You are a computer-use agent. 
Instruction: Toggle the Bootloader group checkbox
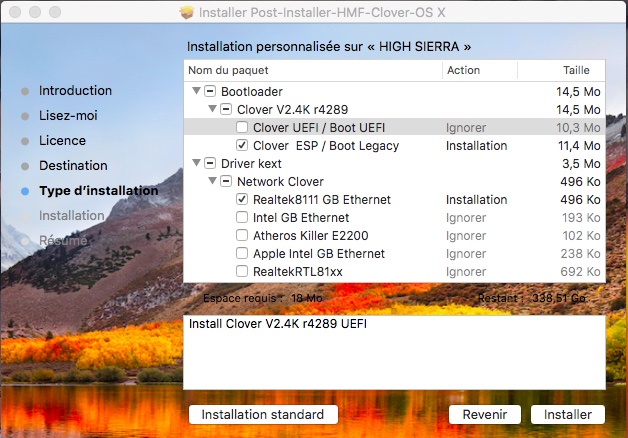point(210,91)
